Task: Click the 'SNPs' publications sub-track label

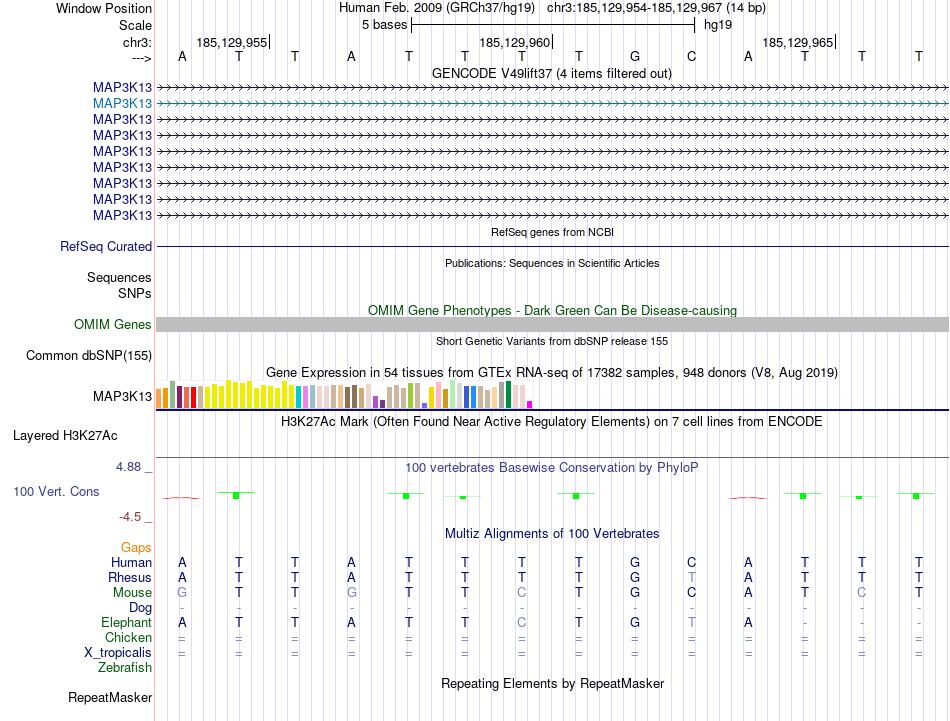Action: [x=135, y=293]
